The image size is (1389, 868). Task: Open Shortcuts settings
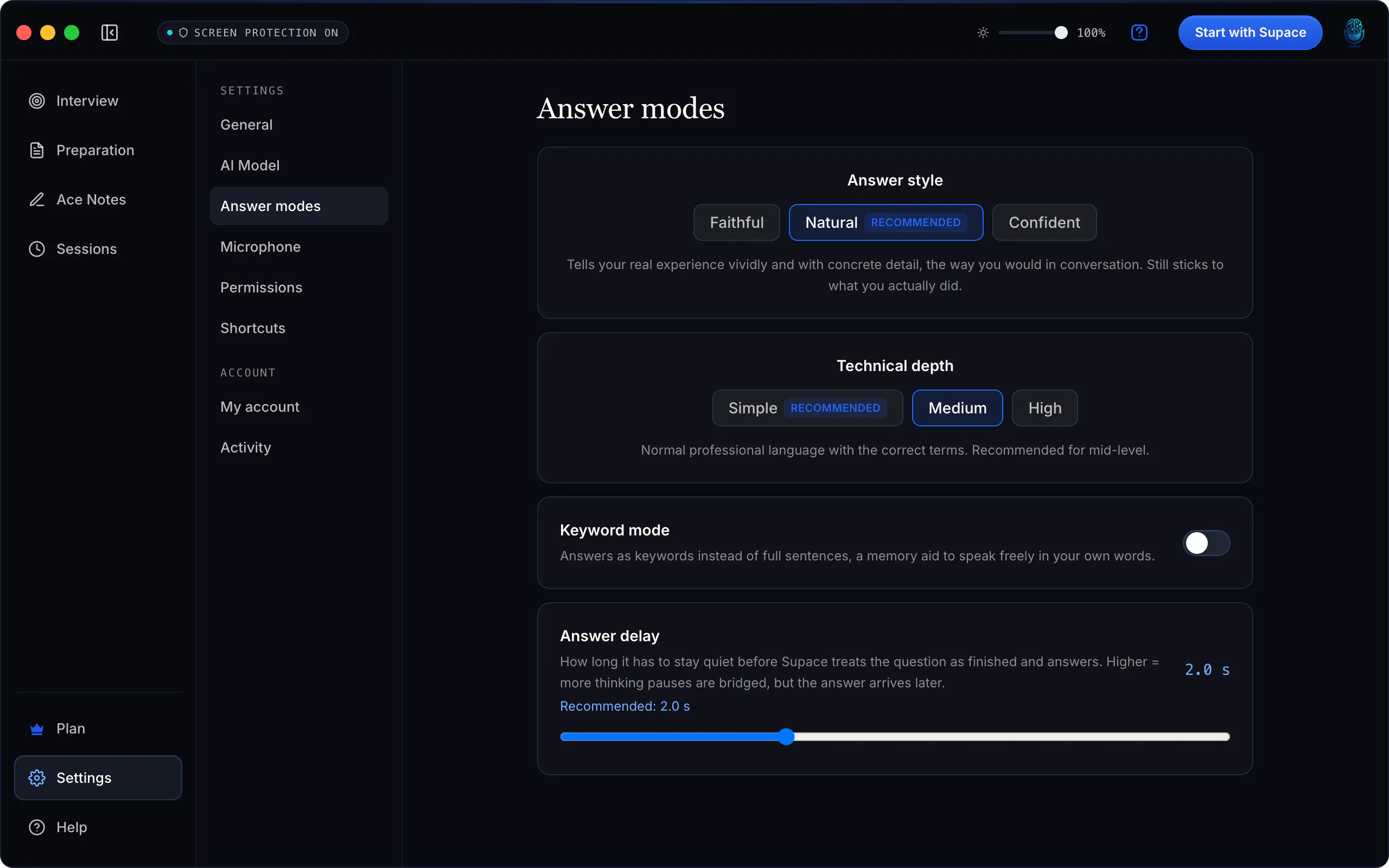(298, 328)
